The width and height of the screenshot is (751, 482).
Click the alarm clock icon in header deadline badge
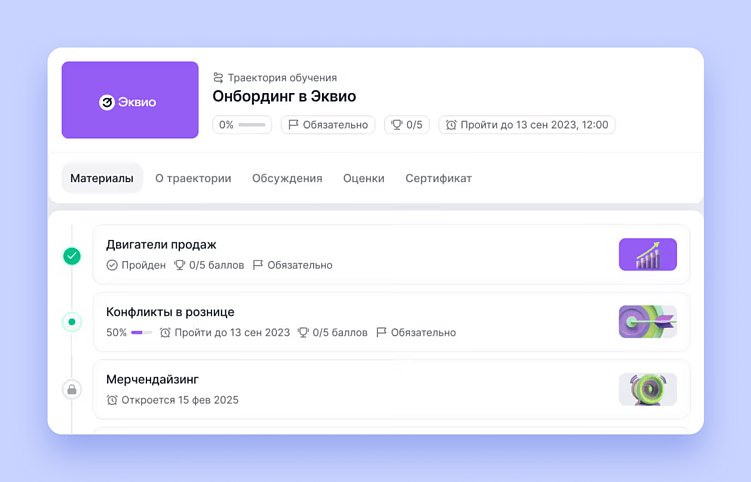451,125
